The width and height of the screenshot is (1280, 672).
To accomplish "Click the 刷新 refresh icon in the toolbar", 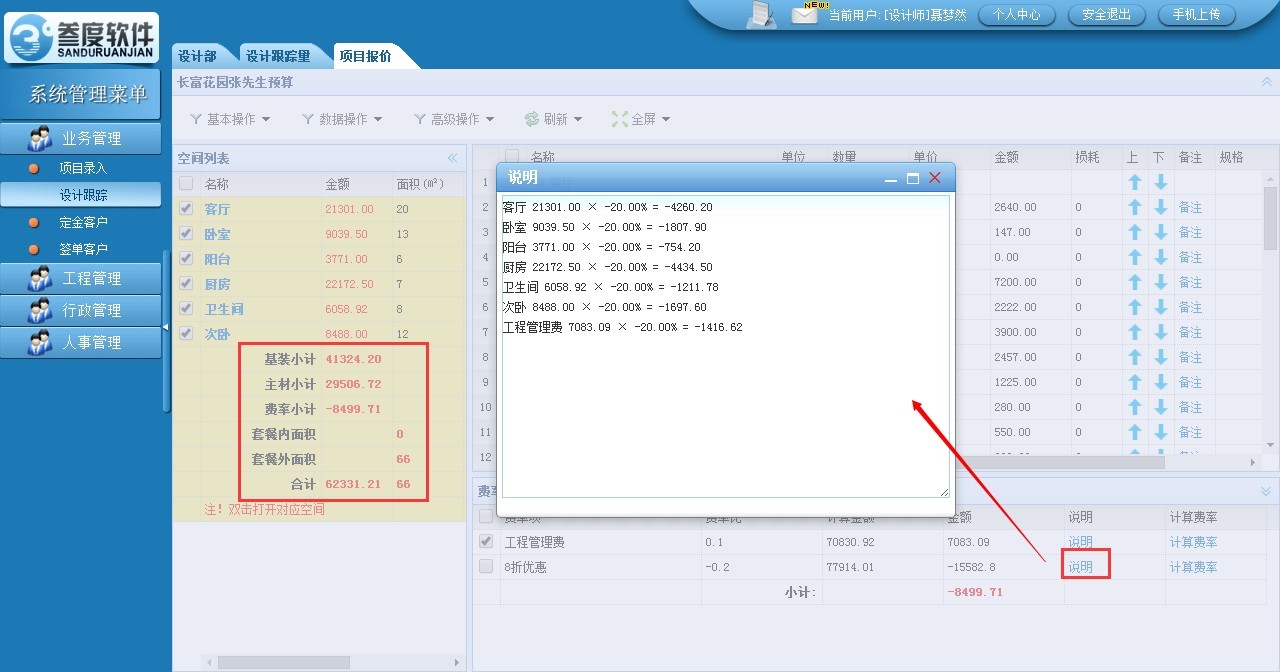I will tap(532, 119).
